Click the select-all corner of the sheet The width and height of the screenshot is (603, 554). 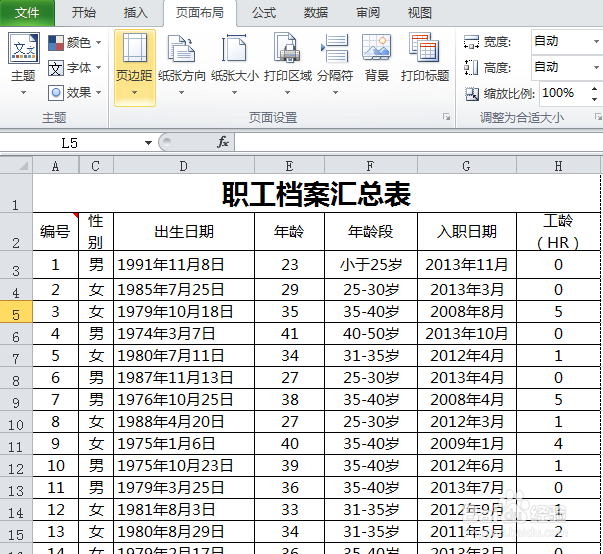tap(16, 165)
